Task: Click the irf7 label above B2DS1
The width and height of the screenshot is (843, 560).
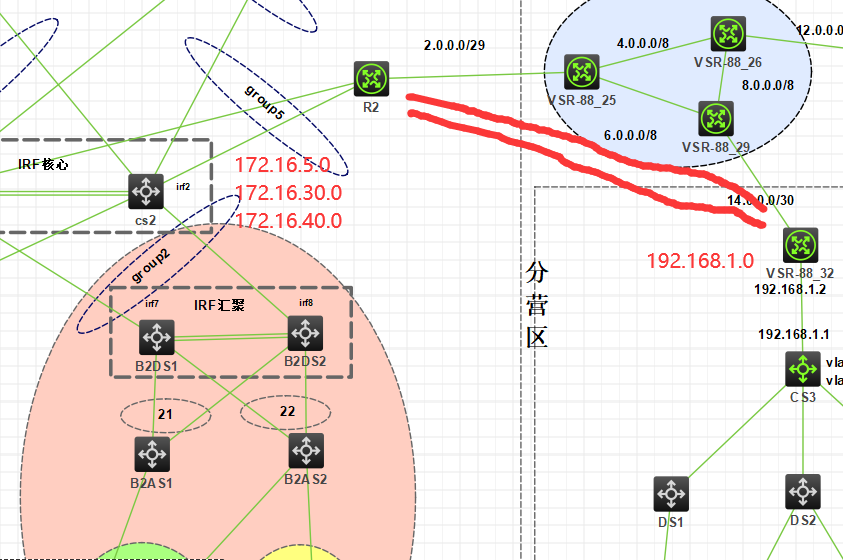Action: click(152, 304)
